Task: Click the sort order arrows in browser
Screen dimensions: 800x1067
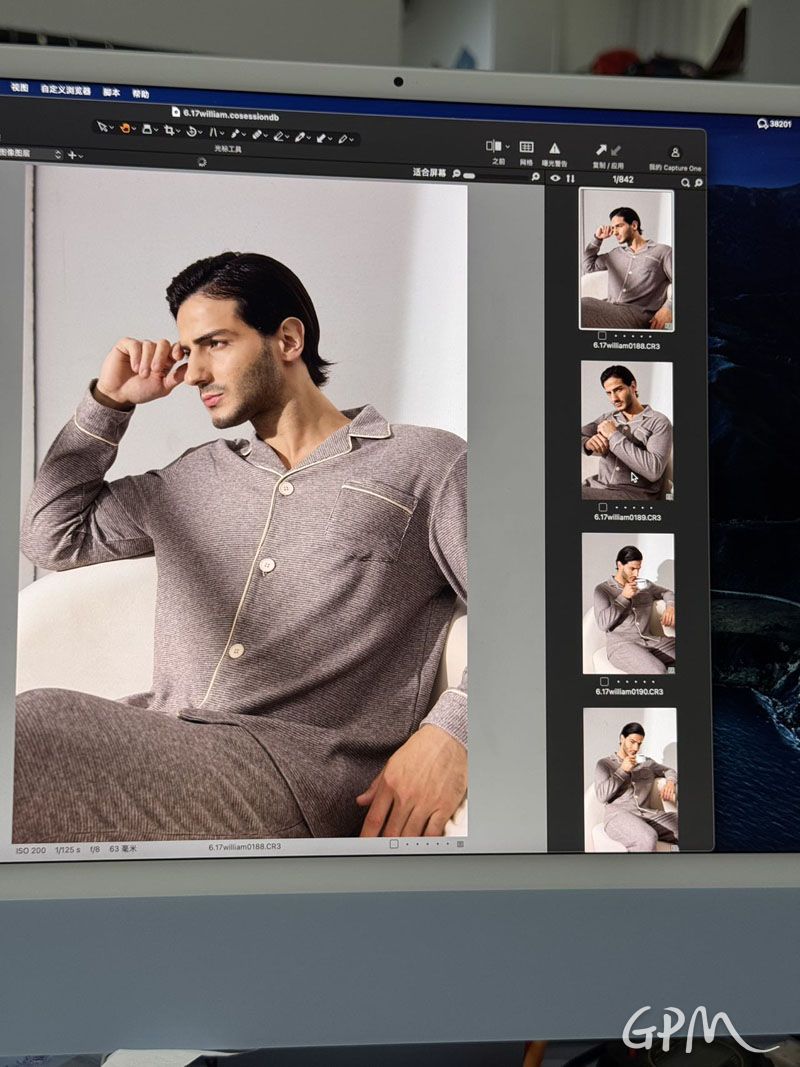Action: pos(570,178)
